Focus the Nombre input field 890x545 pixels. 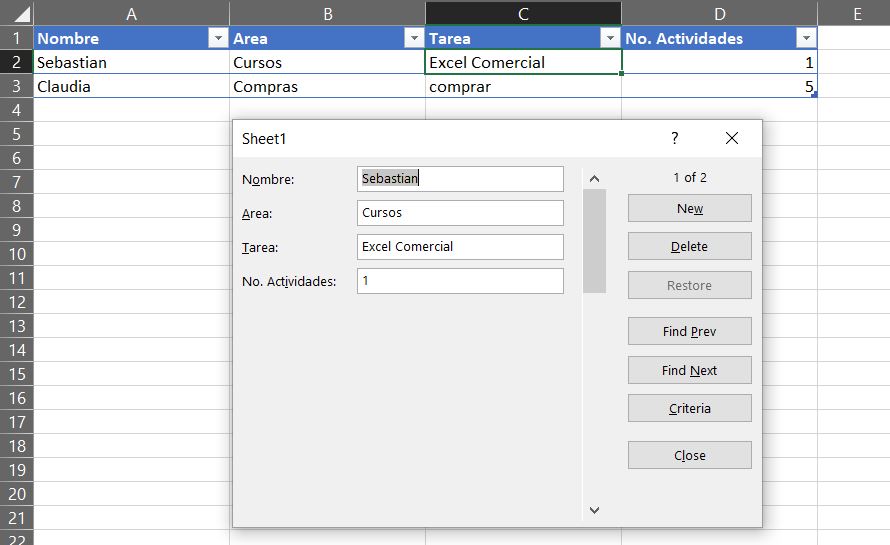pos(460,179)
